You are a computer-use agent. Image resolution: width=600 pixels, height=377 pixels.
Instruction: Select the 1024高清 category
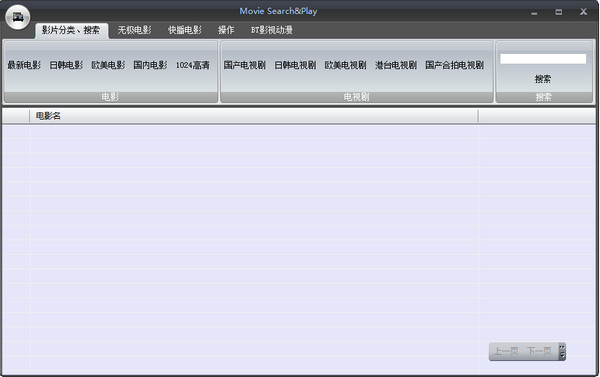(x=192, y=65)
